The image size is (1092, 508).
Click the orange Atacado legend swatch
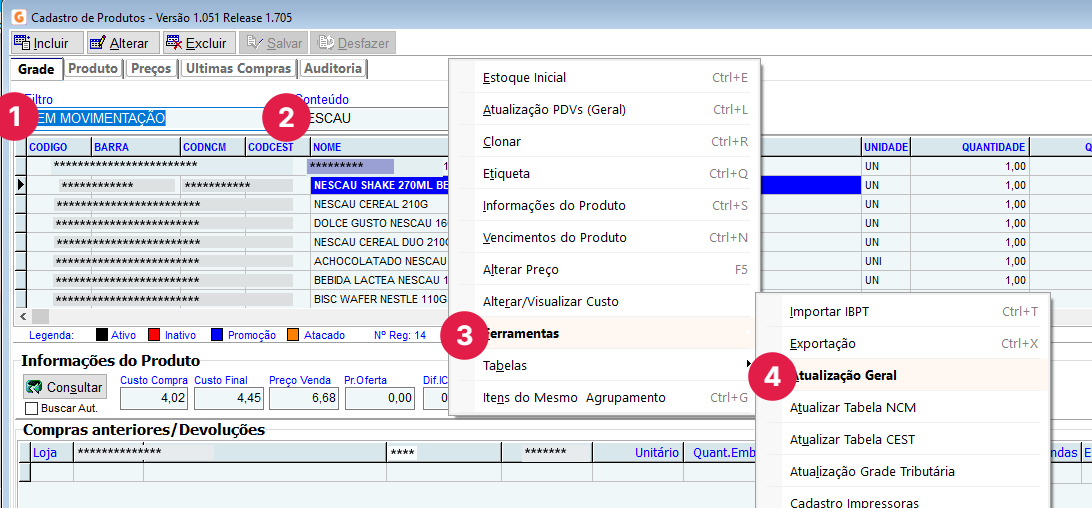click(x=293, y=335)
